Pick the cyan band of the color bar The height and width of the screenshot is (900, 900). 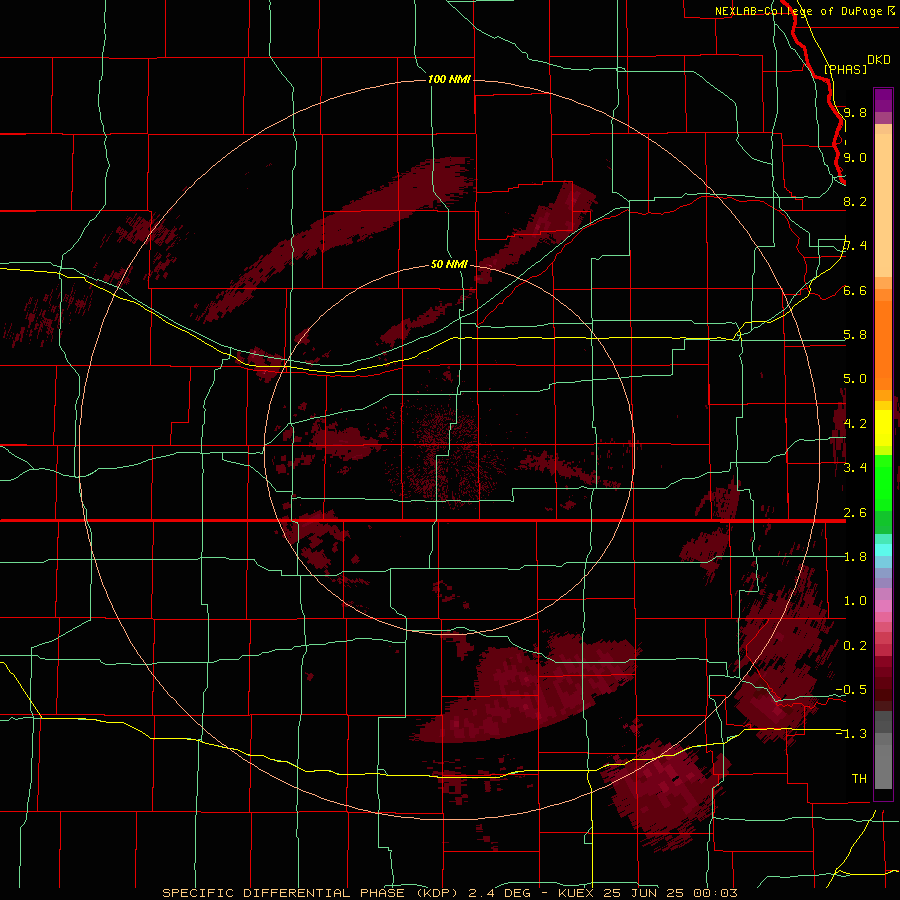coord(883,550)
